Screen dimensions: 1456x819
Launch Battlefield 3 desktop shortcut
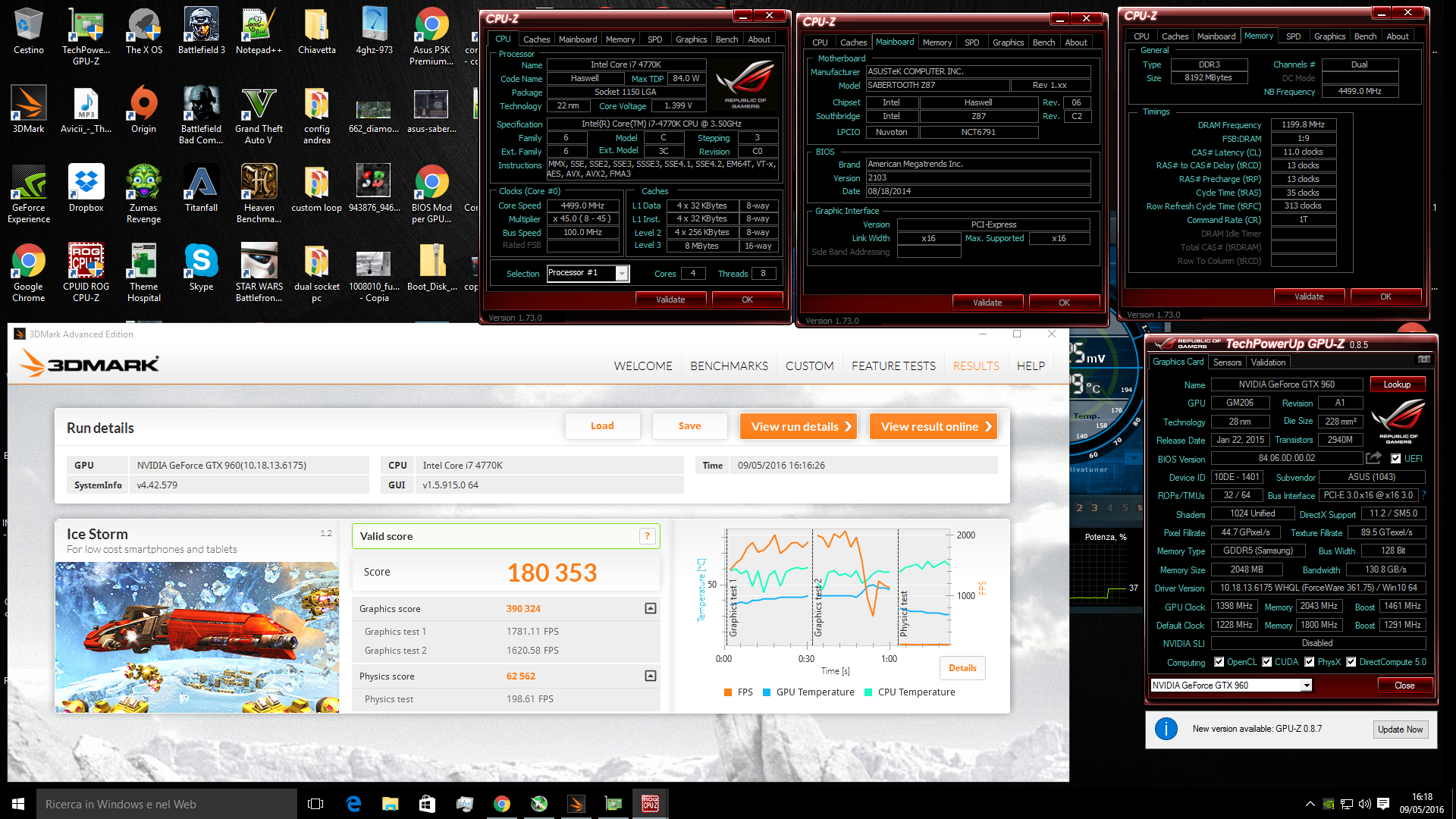(202, 31)
